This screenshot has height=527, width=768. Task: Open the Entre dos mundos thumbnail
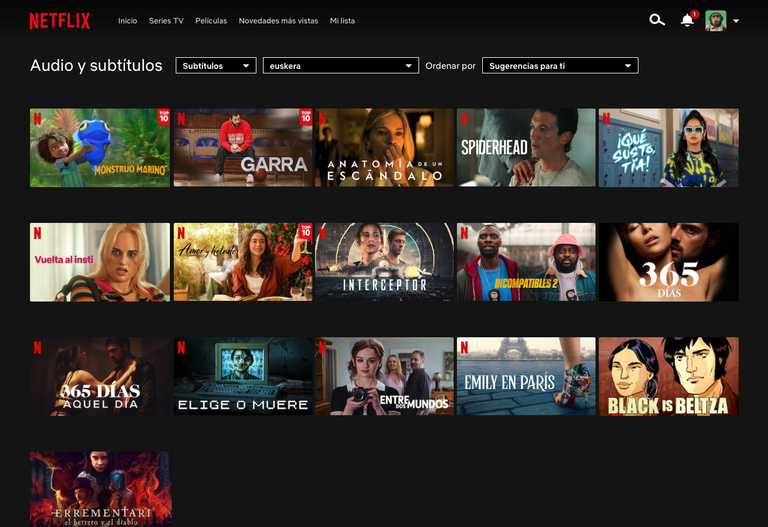pos(384,376)
